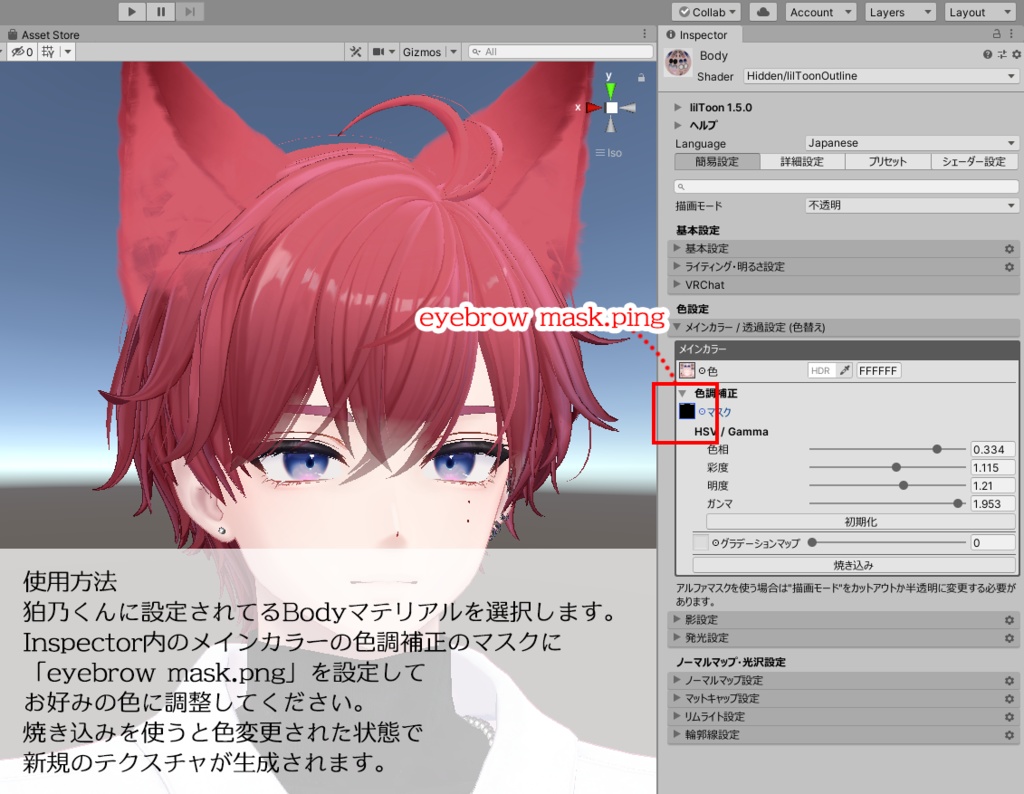Screen dimensions: 1024x794
Task: Select the 簡易設定 tab
Action: pyautogui.click(x=717, y=161)
